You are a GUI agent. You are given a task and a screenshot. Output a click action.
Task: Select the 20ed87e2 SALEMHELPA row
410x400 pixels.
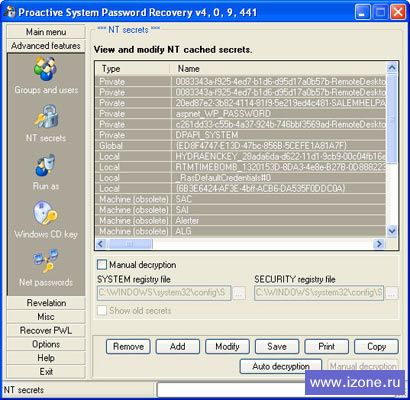tap(241, 103)
